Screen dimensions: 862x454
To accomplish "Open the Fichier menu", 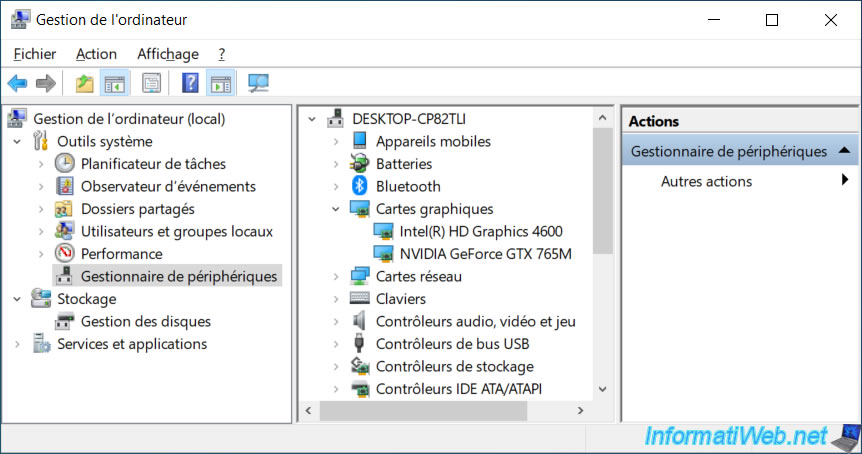I will (35, 54).
